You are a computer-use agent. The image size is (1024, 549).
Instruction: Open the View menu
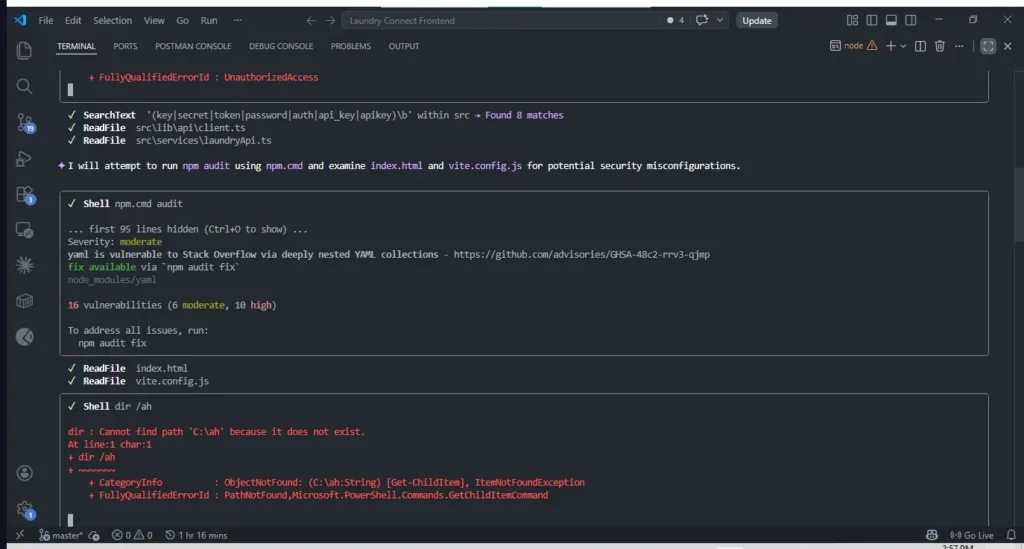tap(154, 20)
